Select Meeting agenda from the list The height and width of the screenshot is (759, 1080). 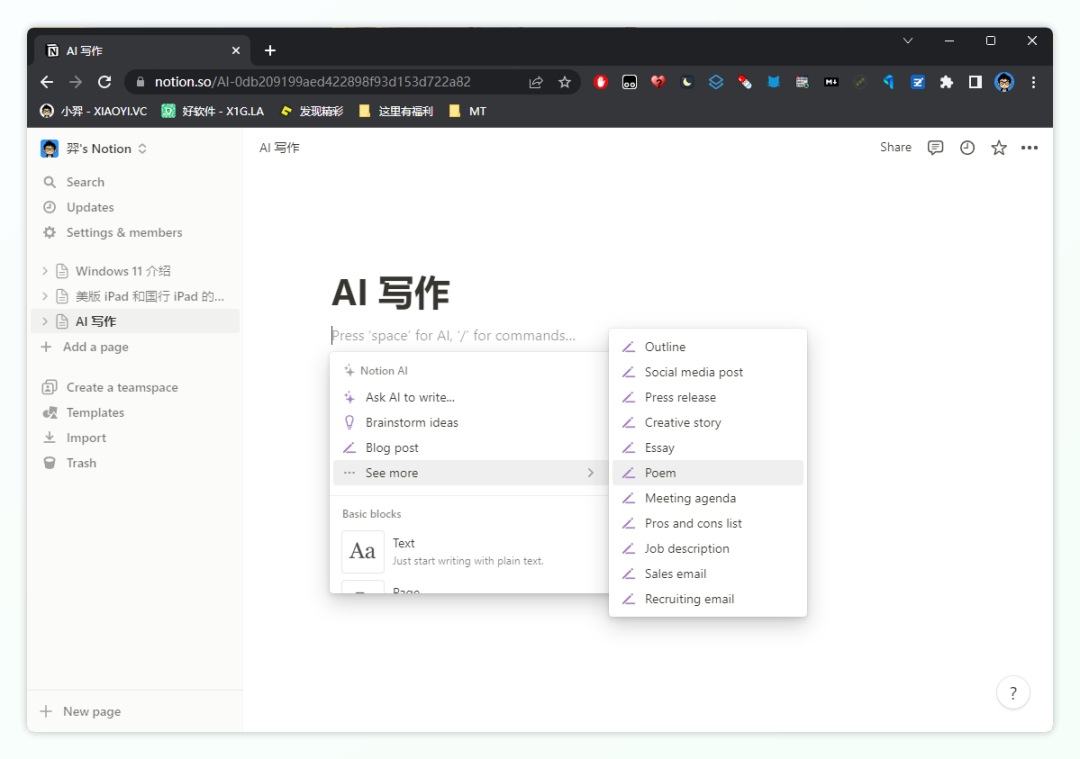[690, 498]
